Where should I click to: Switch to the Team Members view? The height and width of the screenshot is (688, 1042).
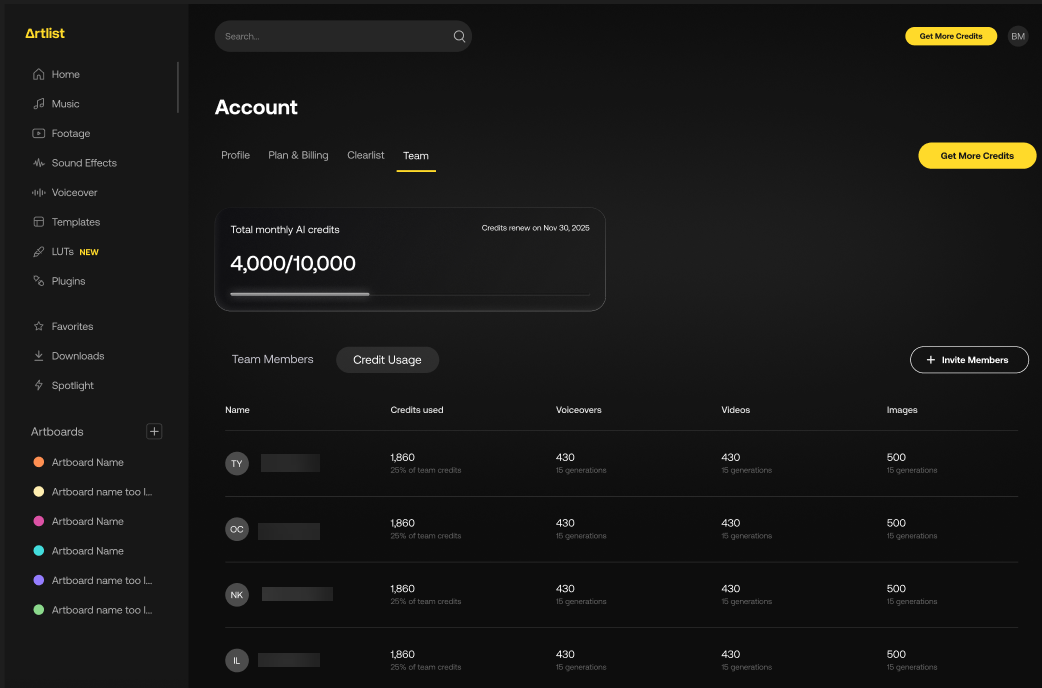(272, 360)
